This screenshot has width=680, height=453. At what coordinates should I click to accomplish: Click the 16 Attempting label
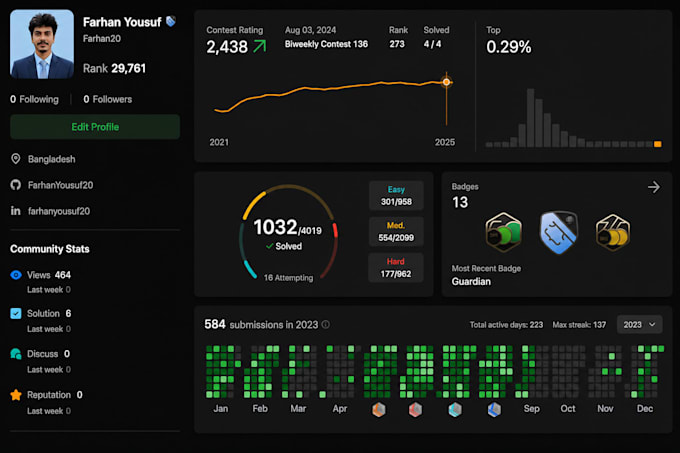pos(288,277)
